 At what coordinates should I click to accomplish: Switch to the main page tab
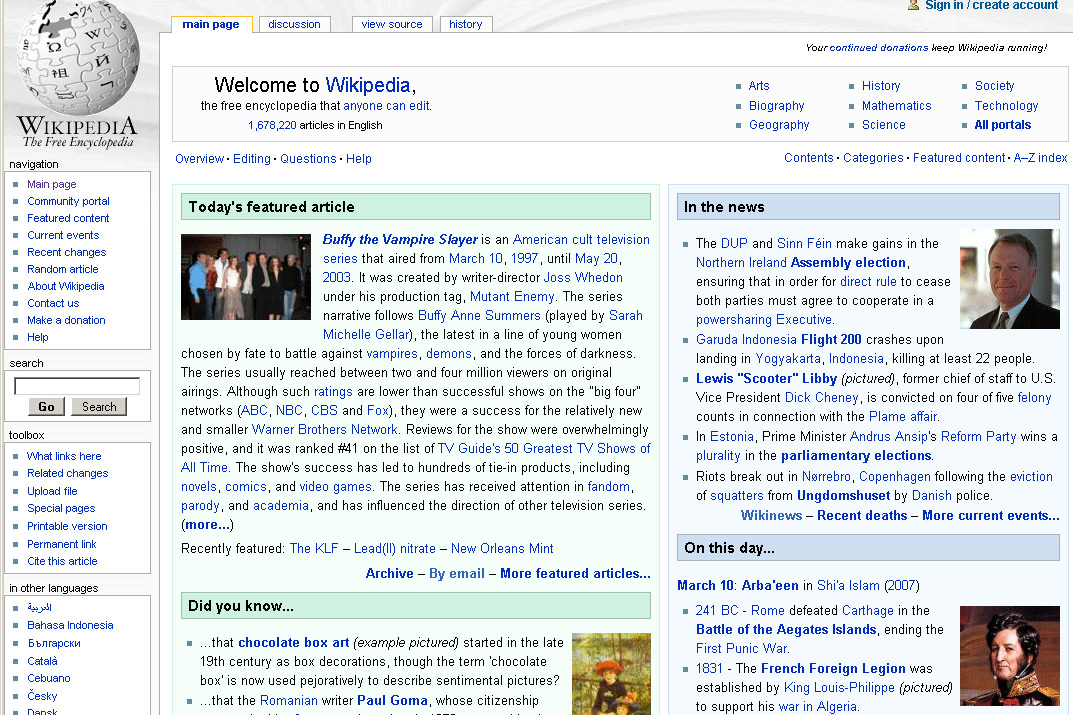tap(211, 25)
